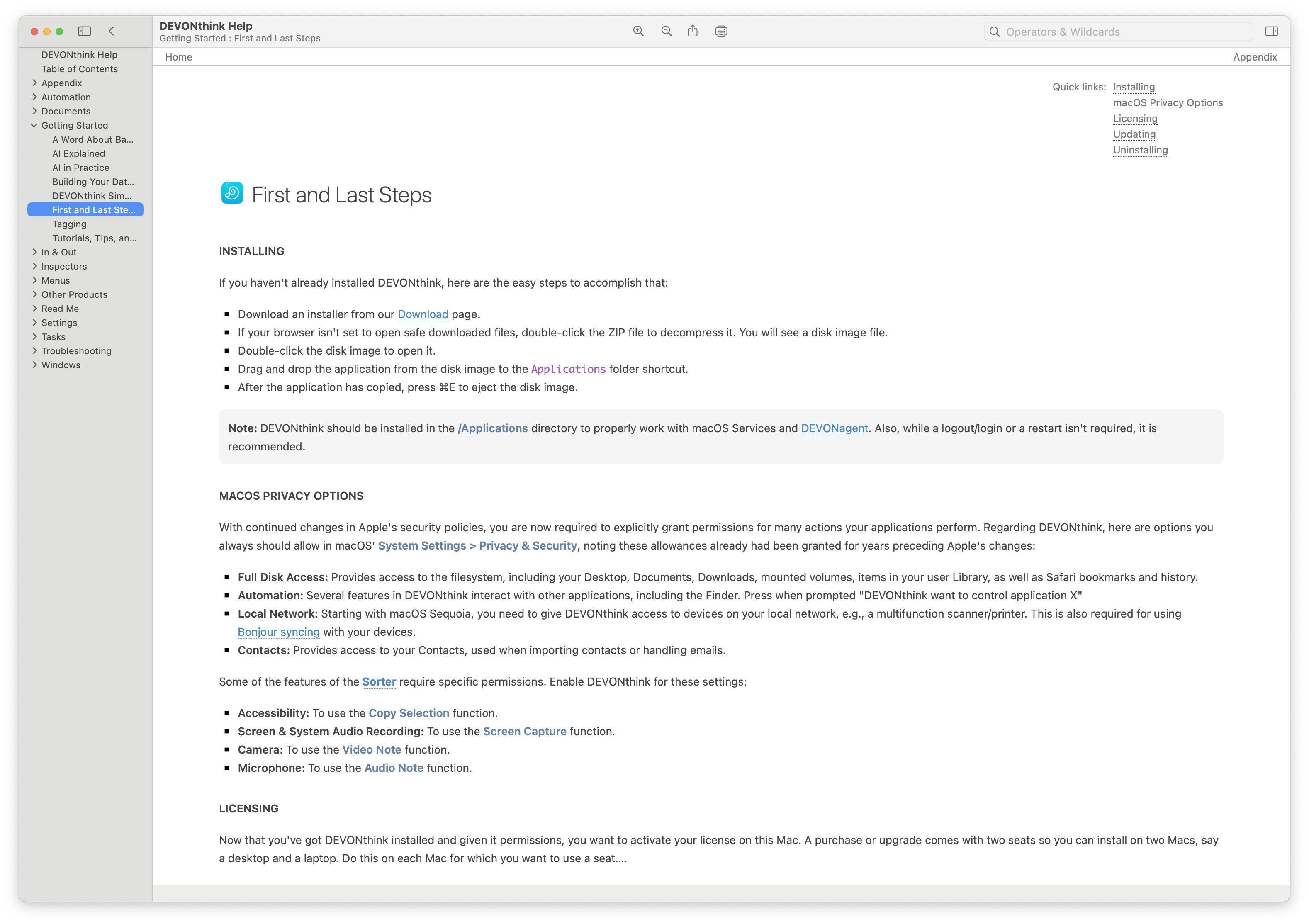Viewport: 1309px width, 924px height.
Task: Collapse the Getting Started section
Action: [x=34, y=125]
